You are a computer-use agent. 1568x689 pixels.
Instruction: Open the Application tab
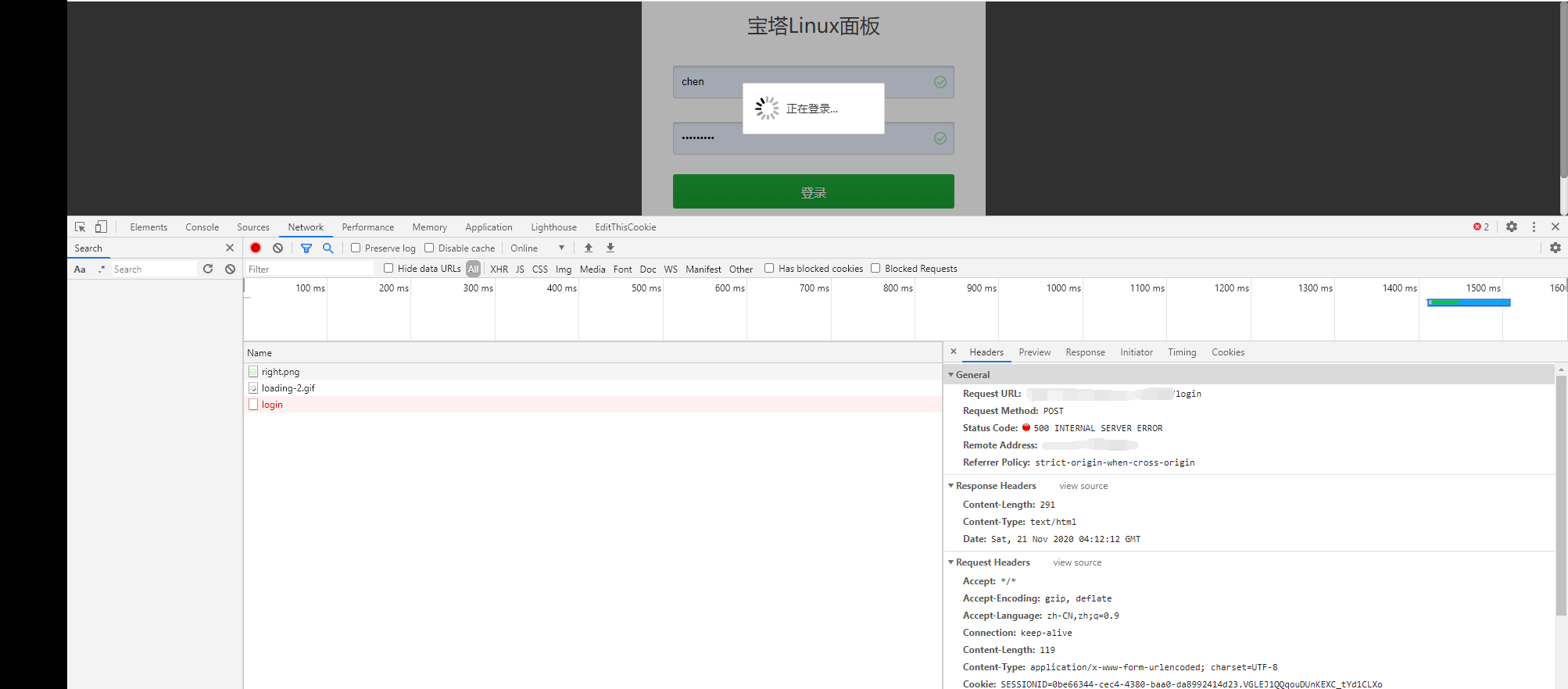(x=489, y=227)
